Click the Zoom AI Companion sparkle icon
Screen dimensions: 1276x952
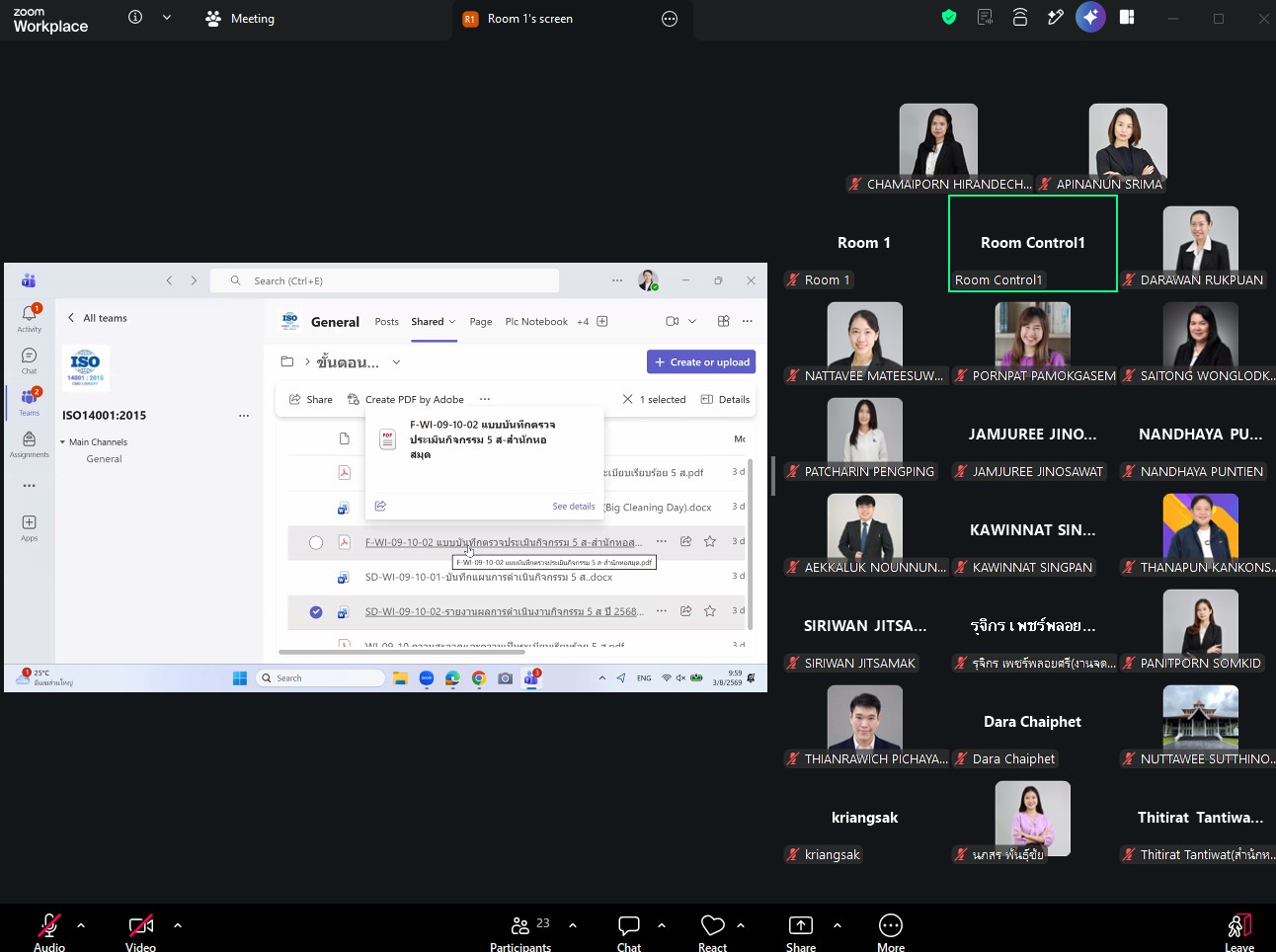point(1090,17)
